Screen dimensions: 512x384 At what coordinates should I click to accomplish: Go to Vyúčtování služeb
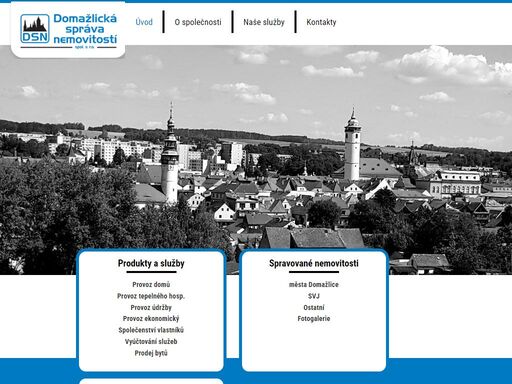click(x=151, y=341)
